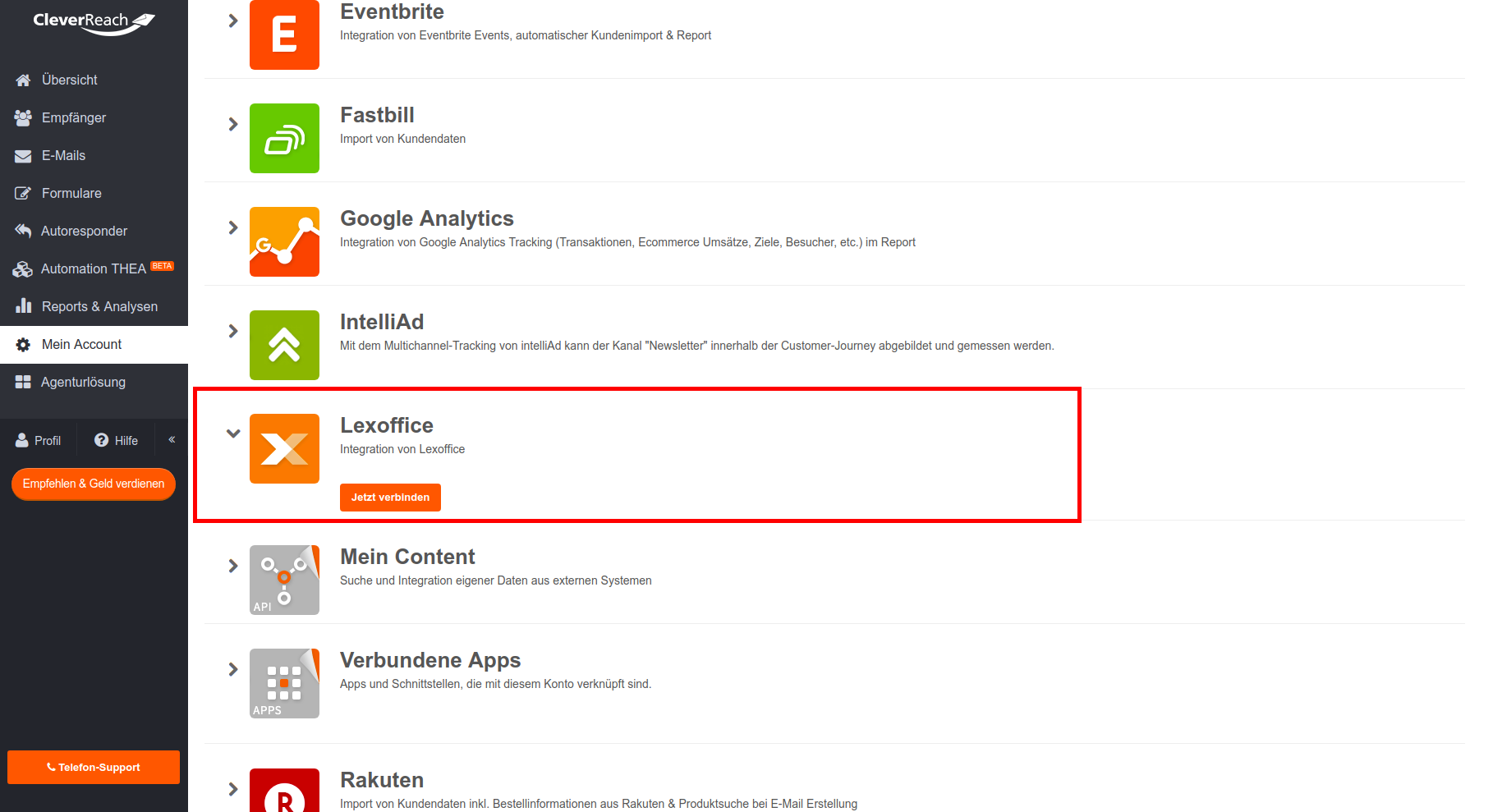Screen dimensions: 1502x812
Task: Click the CleverReach logo
Action: 94,22
